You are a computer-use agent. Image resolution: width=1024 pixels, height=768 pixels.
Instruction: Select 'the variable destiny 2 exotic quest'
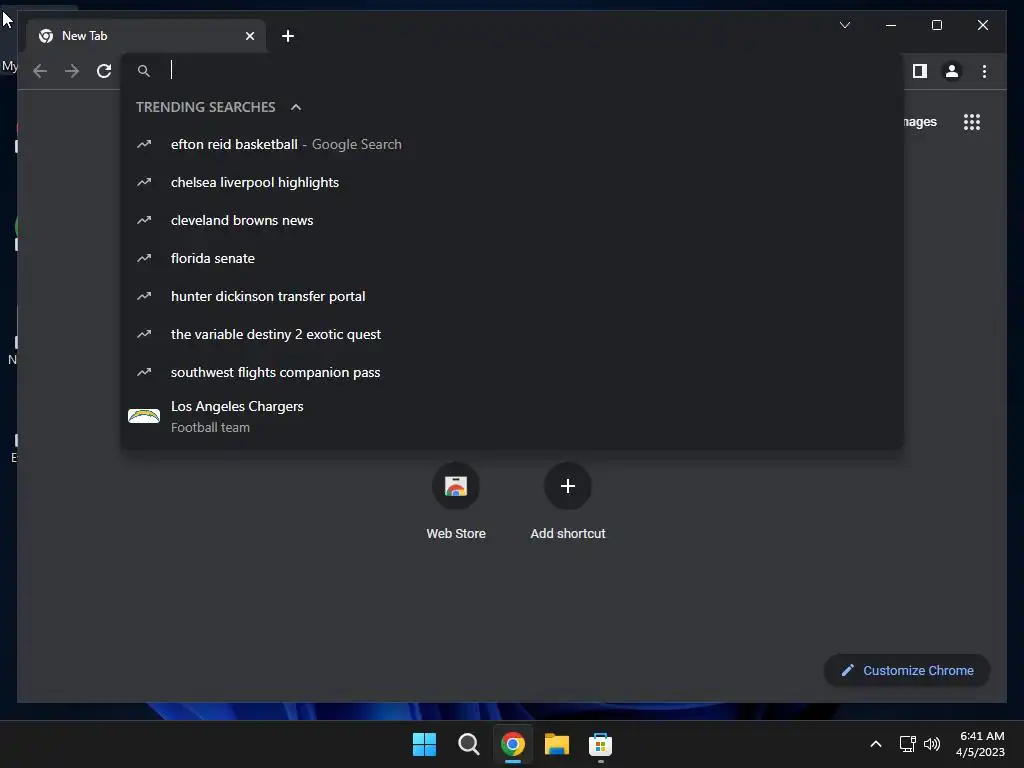click(512, 334)
